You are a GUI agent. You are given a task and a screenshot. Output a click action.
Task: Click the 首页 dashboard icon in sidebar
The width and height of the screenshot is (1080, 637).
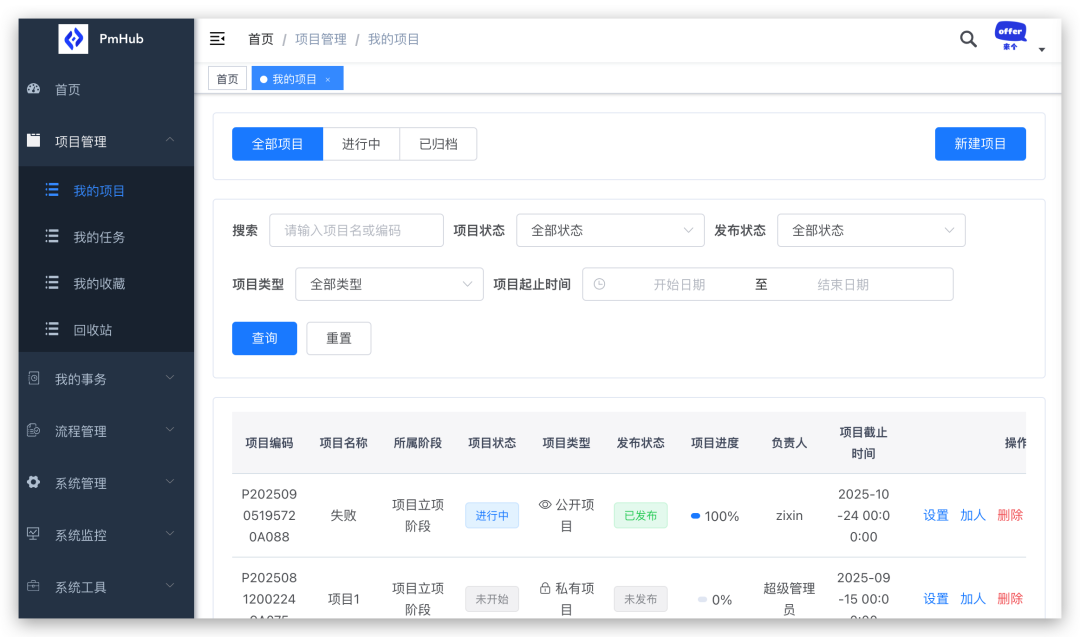pos(34,89)
